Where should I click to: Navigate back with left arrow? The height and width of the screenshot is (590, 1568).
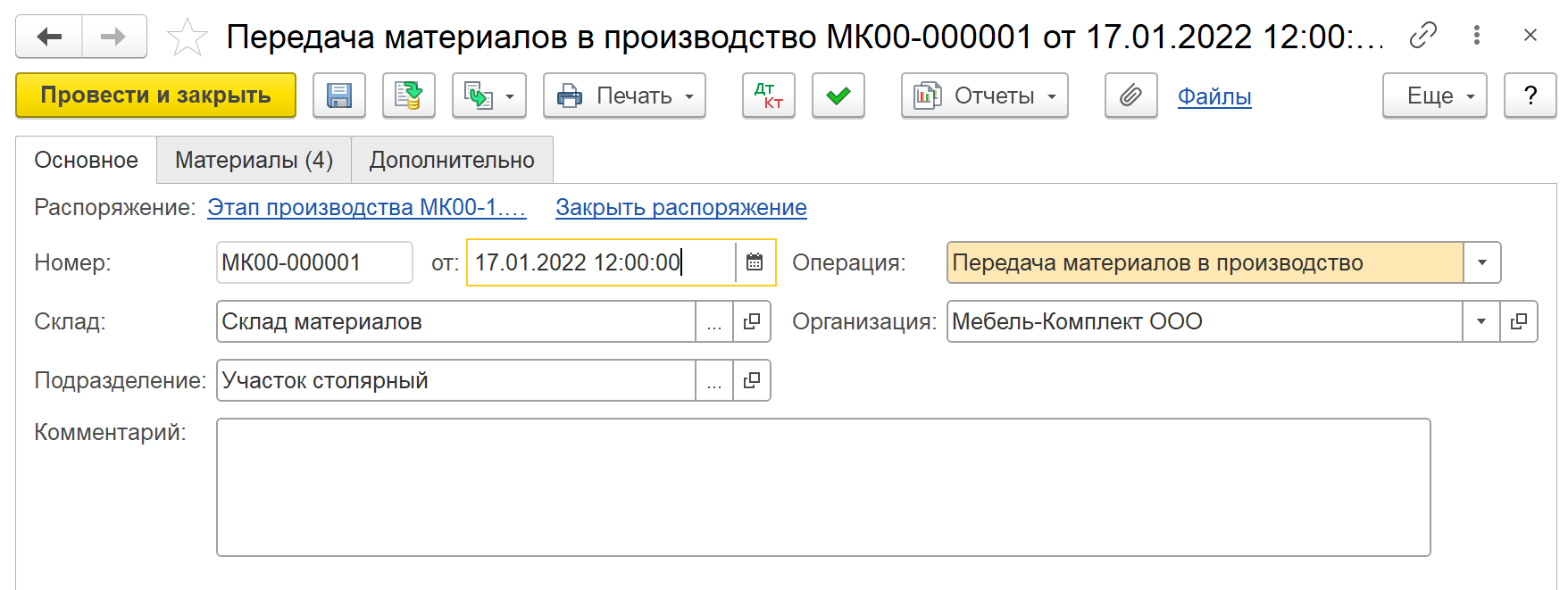coord(49,37)
